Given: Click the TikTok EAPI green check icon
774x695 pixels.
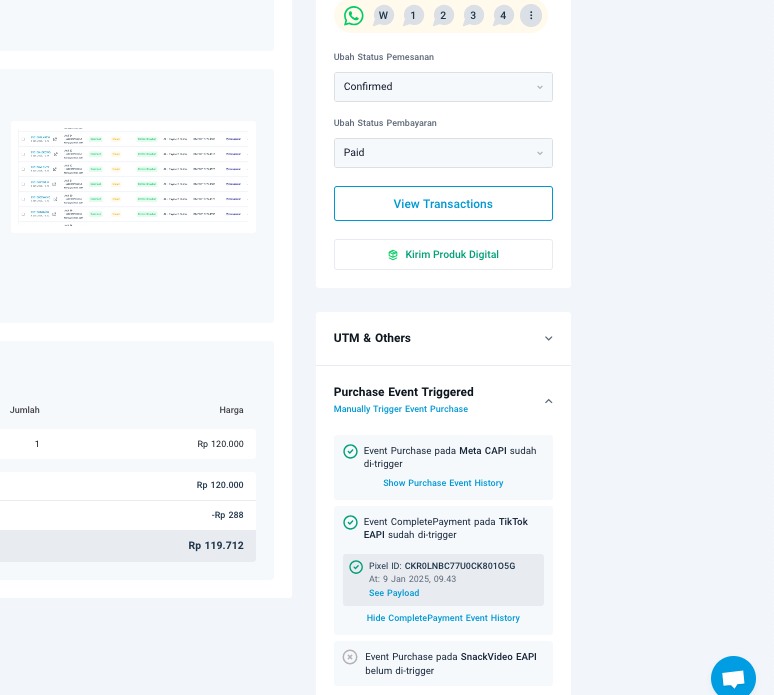Looking at the screenshot, I should [x=350, y=523].
